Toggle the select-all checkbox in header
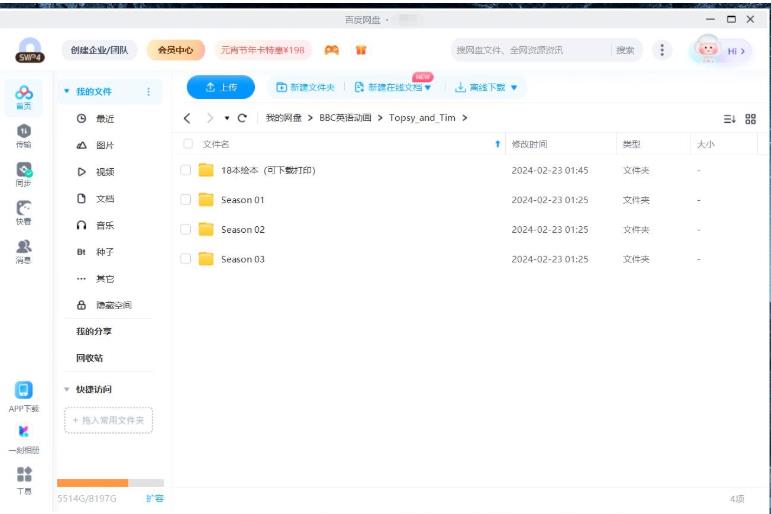The image size is (771, 514). (188, 144)
